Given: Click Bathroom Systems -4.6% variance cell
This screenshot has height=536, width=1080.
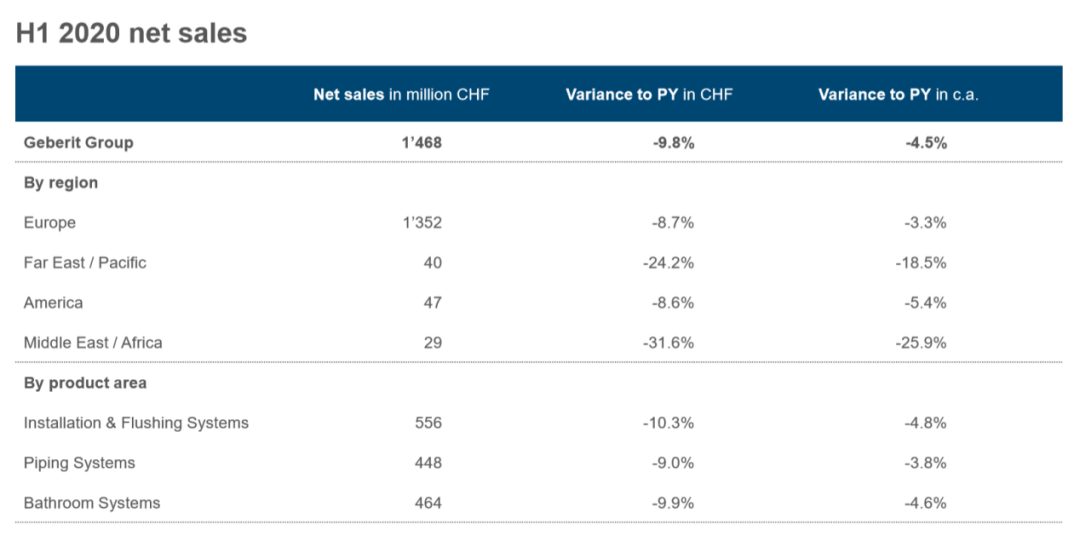Looking at the screenshot, I should pos(925,503).
